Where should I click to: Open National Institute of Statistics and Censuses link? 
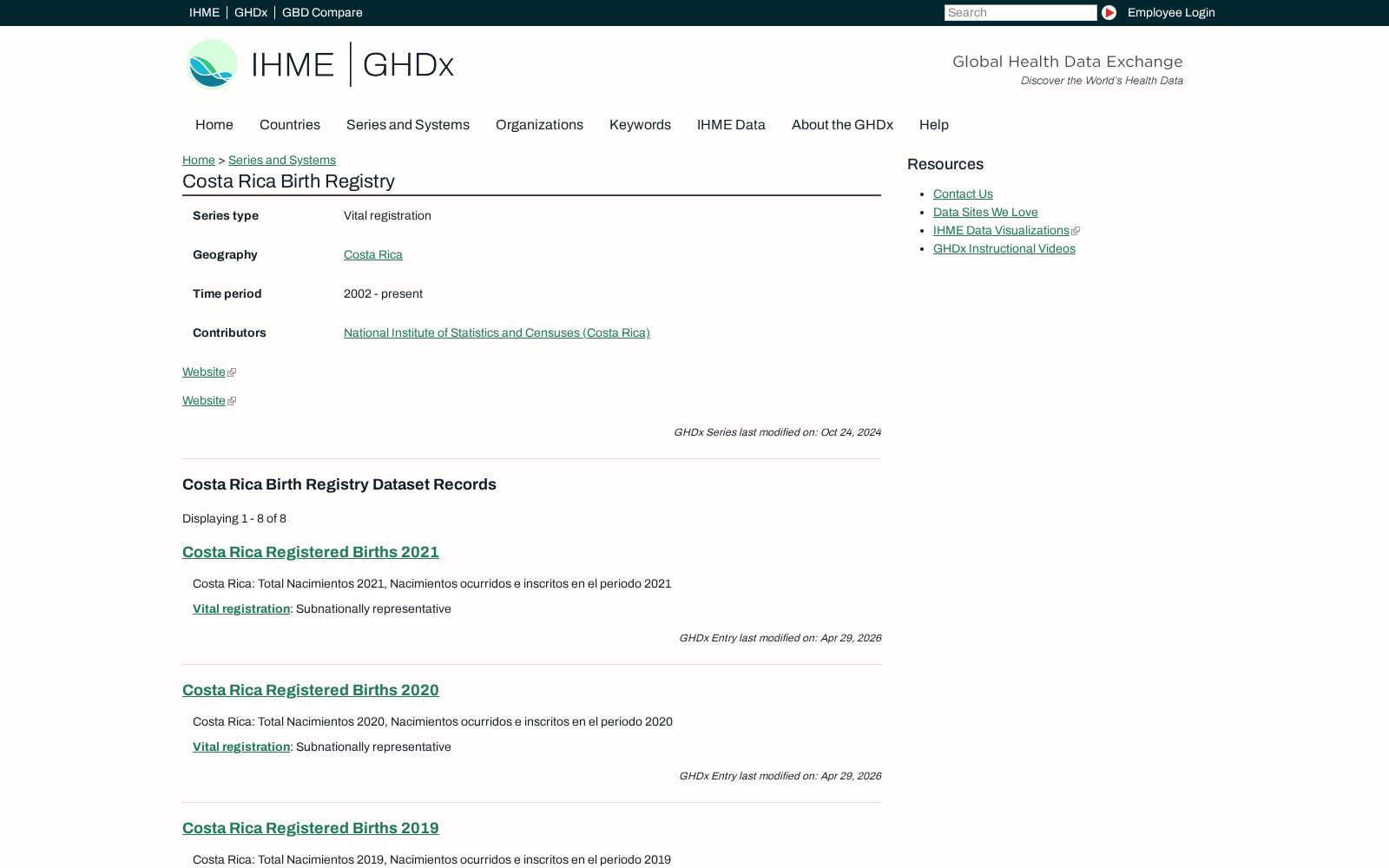[497, 332]
